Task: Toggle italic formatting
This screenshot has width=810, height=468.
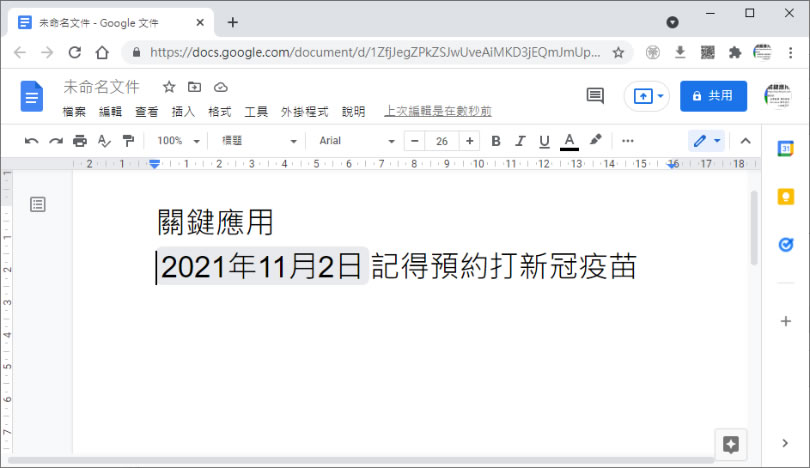Action: click(x=520, y=141)
